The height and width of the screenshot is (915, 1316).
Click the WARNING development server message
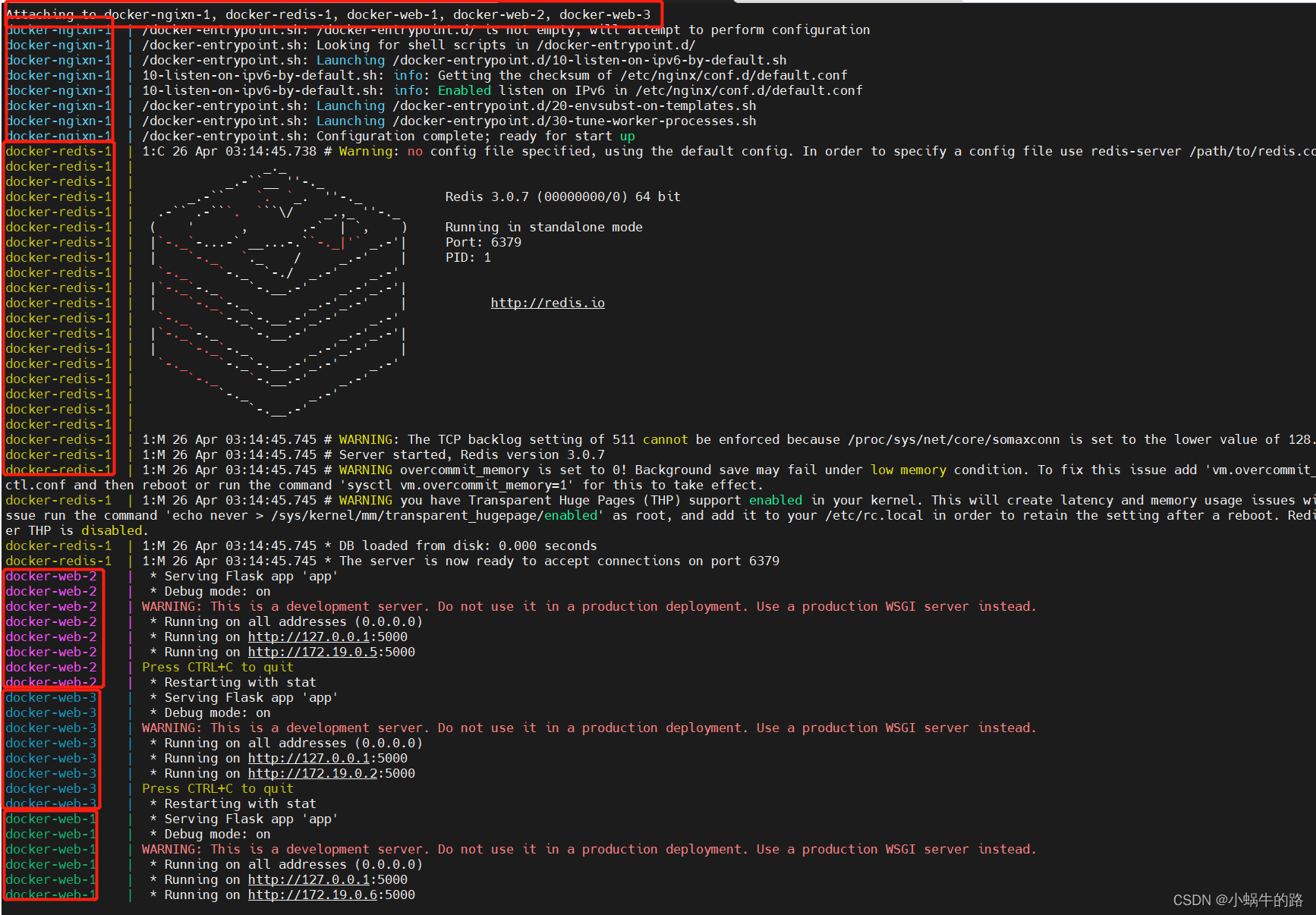coord(588,606)
